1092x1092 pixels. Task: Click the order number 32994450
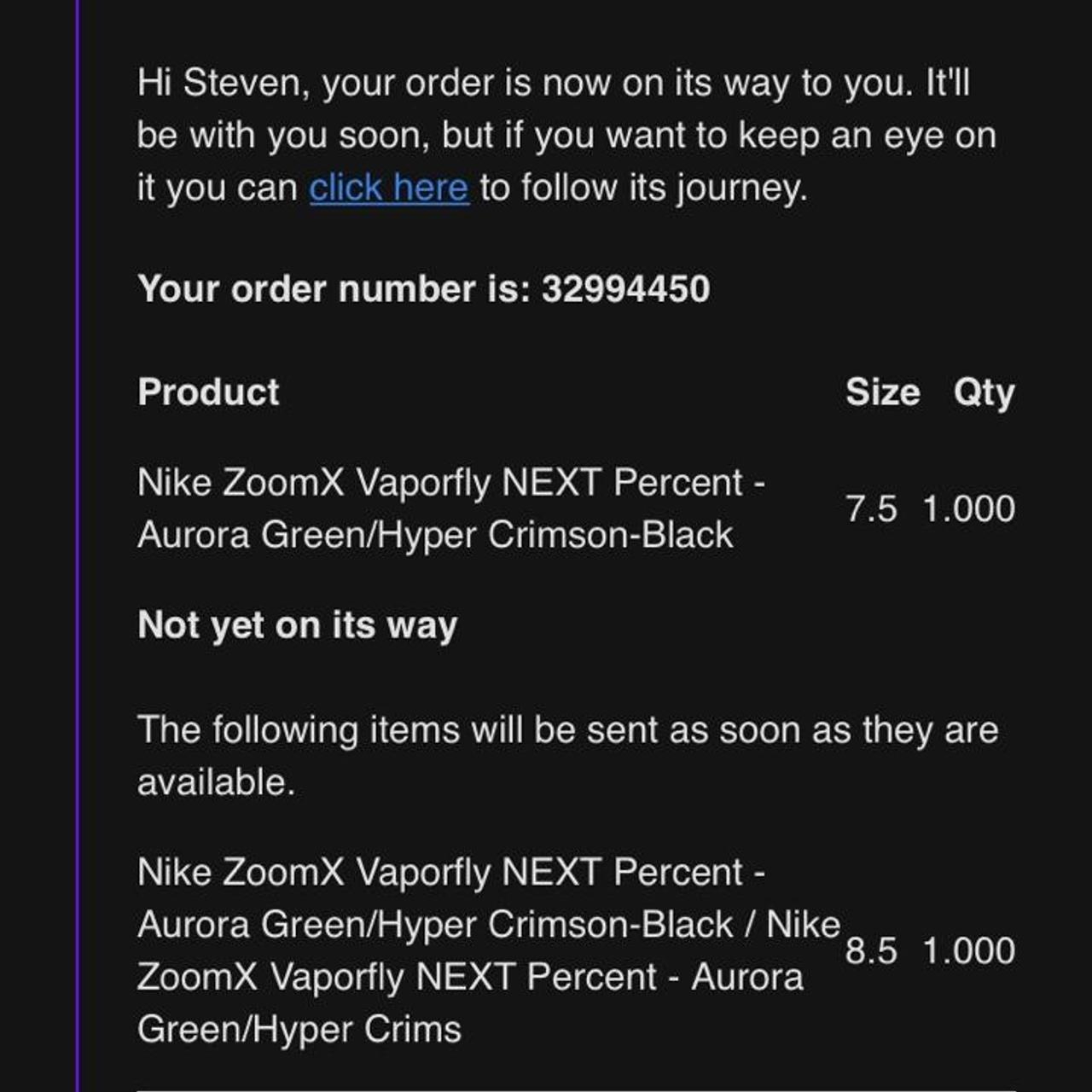point(625,289)
